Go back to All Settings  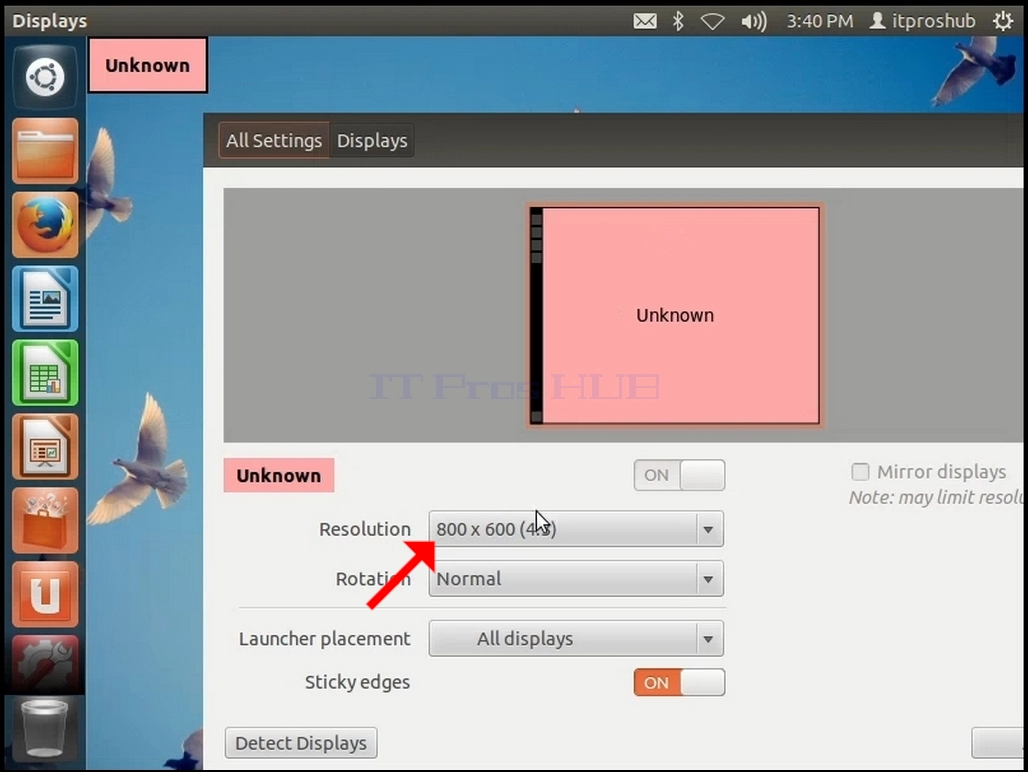pos(274,140)
